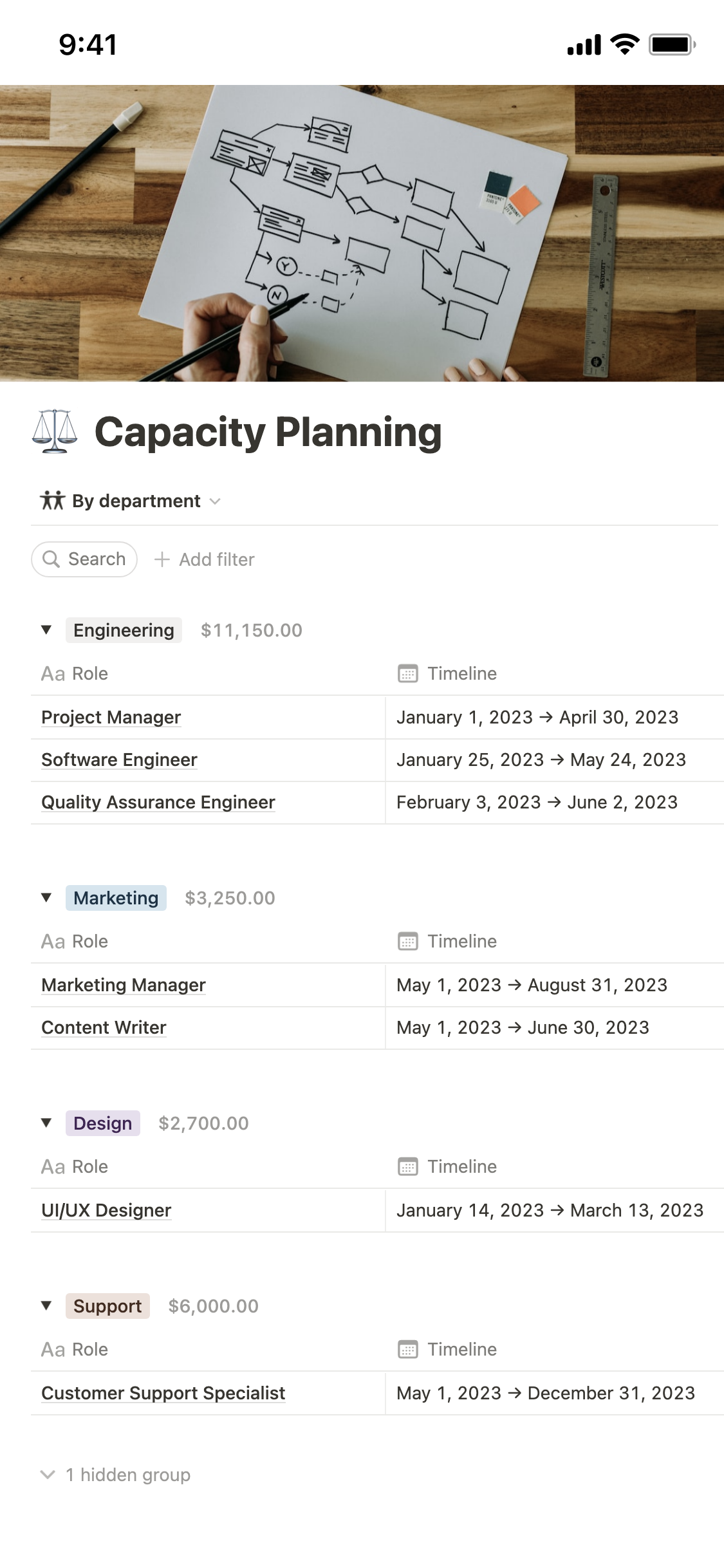The height and width of the screenshot is (1568, 724).
Task: Open the Project Manager page
Action: pyautogui.click(x=111, y=717)
